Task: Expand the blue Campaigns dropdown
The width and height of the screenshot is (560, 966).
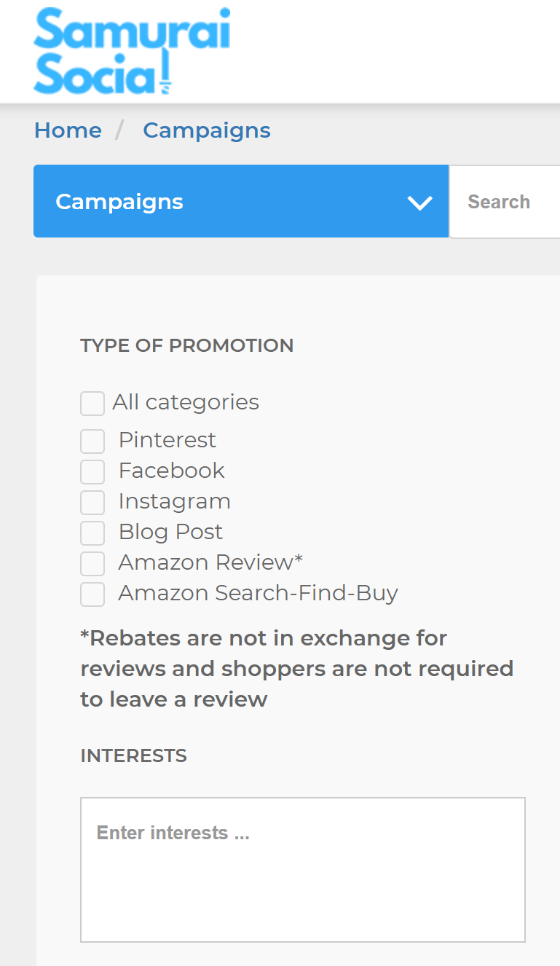Action: coord(241,201)
